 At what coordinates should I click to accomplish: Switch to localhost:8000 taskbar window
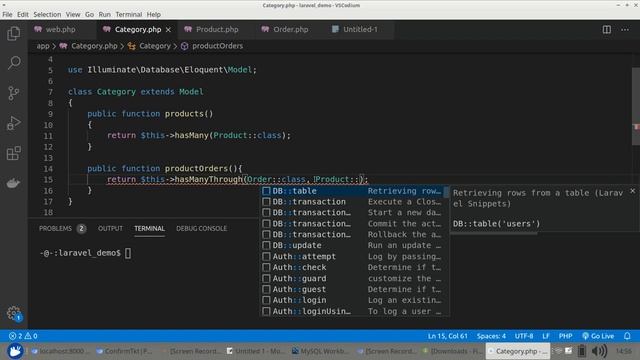(59, 351)
